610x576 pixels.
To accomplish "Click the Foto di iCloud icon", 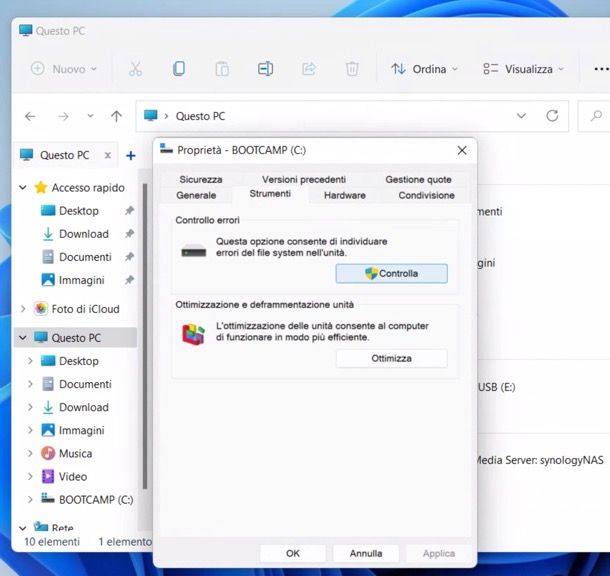I will point(41,309).
